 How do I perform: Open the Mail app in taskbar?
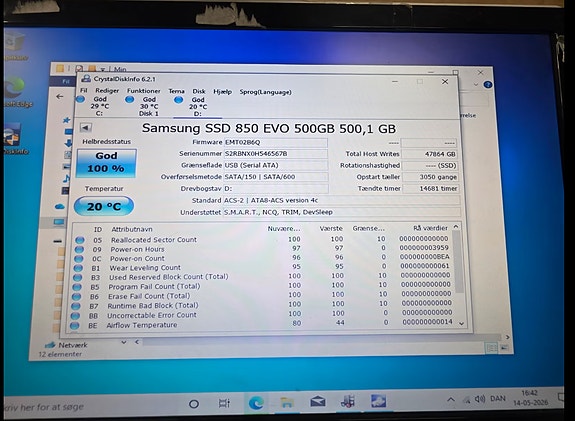[x=318, y=402]
